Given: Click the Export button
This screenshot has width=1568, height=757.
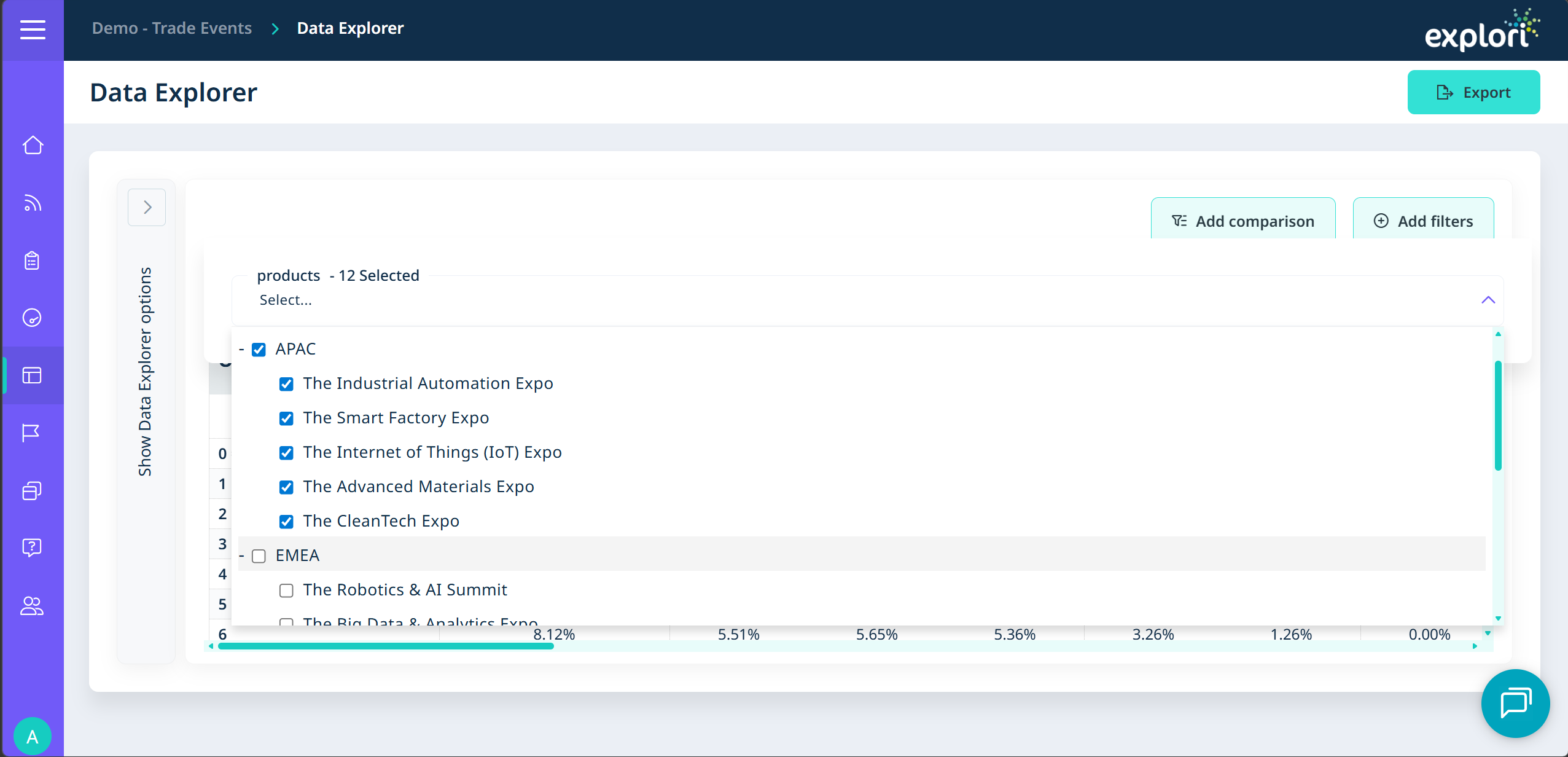Looking at the screenshot, I should pos(1473,92).
